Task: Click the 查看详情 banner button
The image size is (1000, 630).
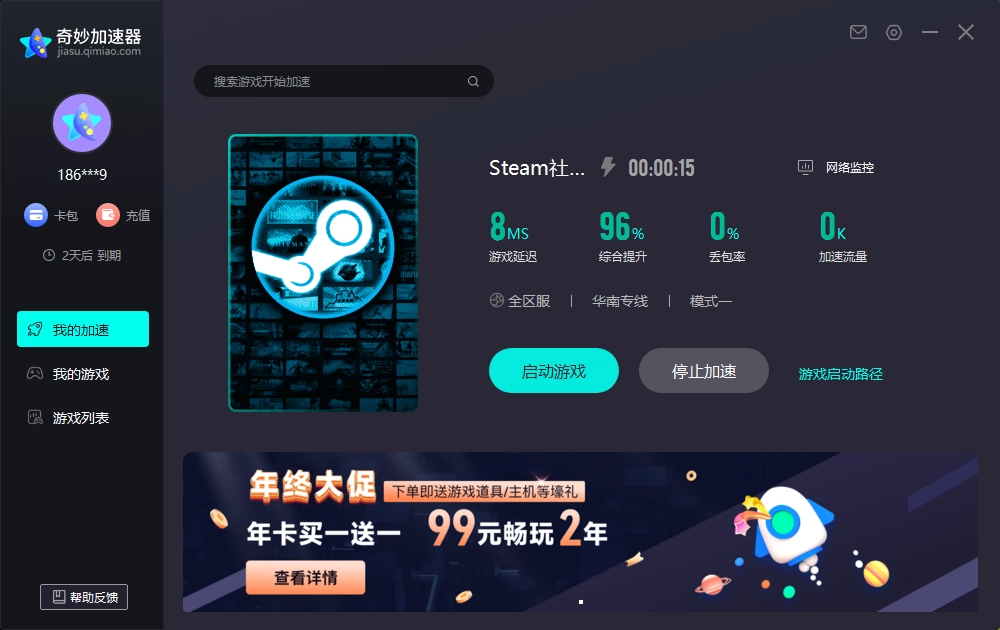Action: pyautogui.click(x=305, y=577)
